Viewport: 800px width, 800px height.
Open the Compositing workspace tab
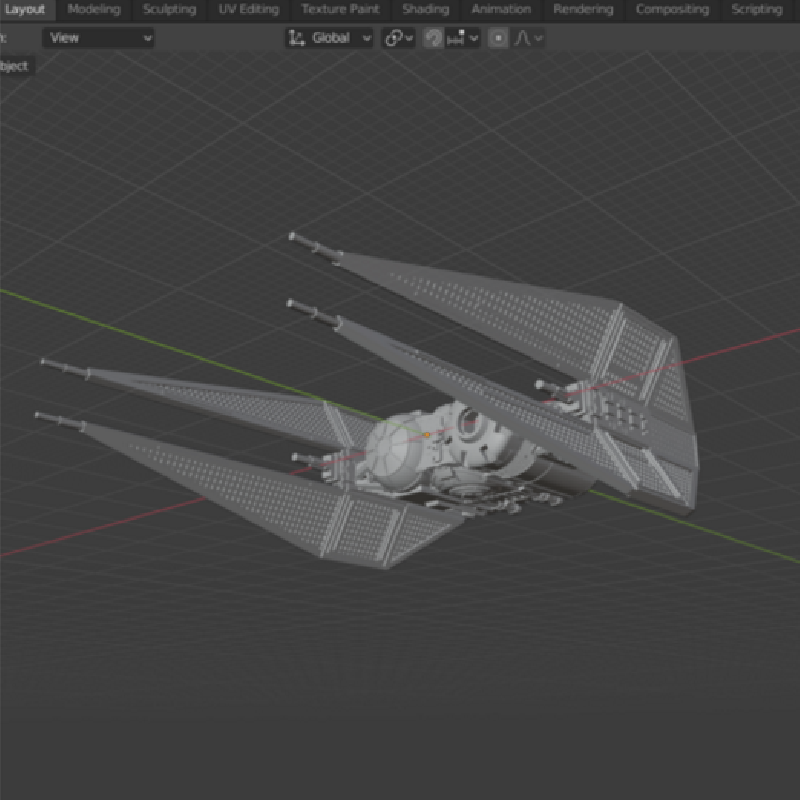[x=672, y=9]
